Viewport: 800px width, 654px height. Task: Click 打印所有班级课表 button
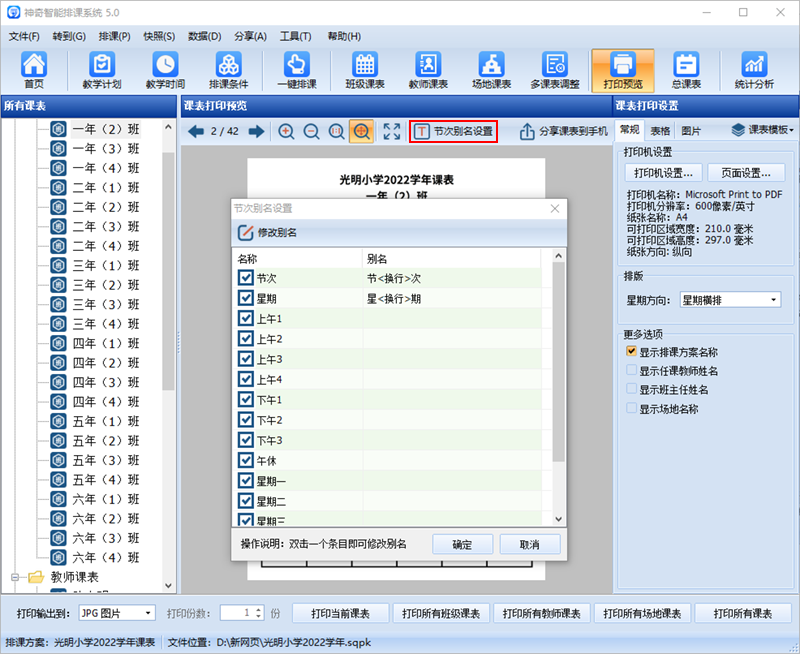point(441,613)
